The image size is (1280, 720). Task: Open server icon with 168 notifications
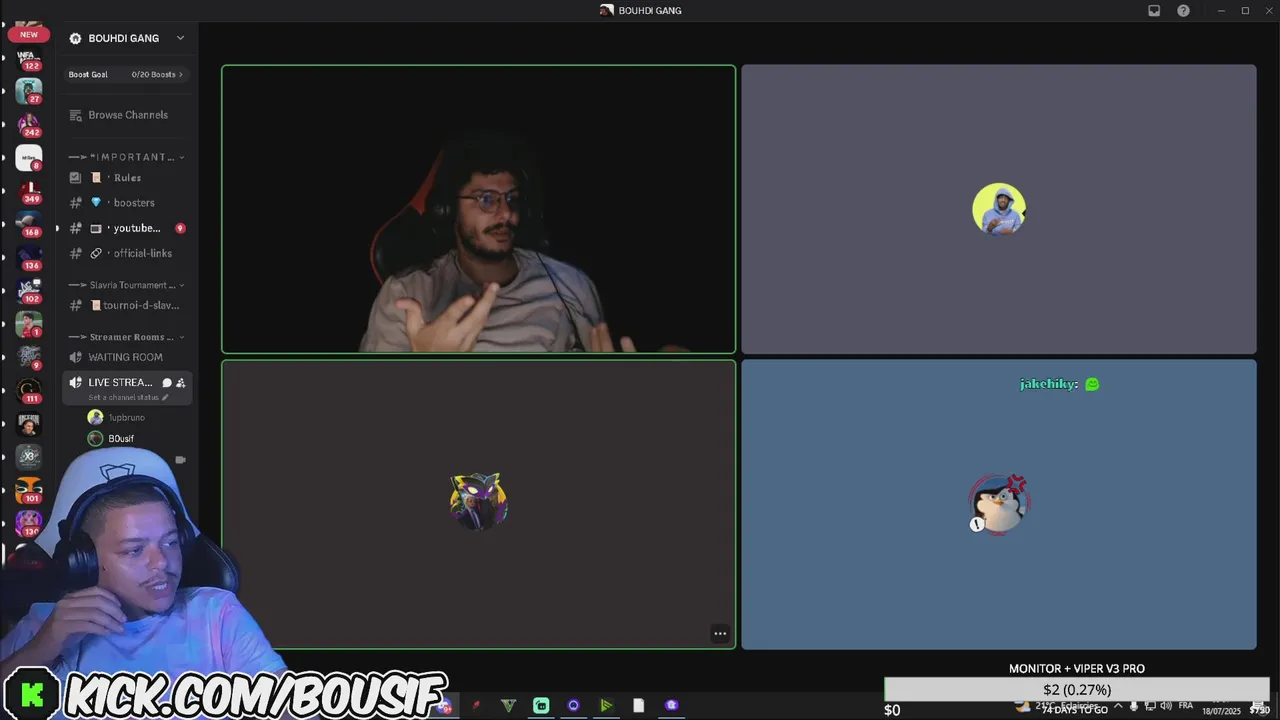tap(28, 224)
